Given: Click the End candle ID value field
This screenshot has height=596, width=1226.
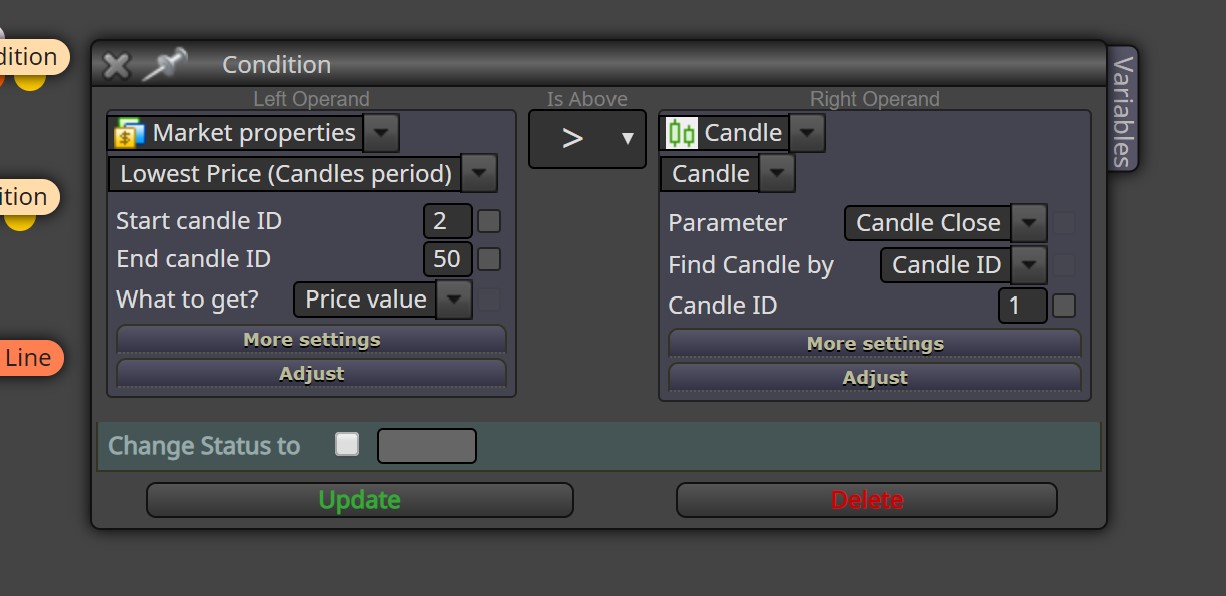Looking at the screenshot, I should (x=447, y=260).
